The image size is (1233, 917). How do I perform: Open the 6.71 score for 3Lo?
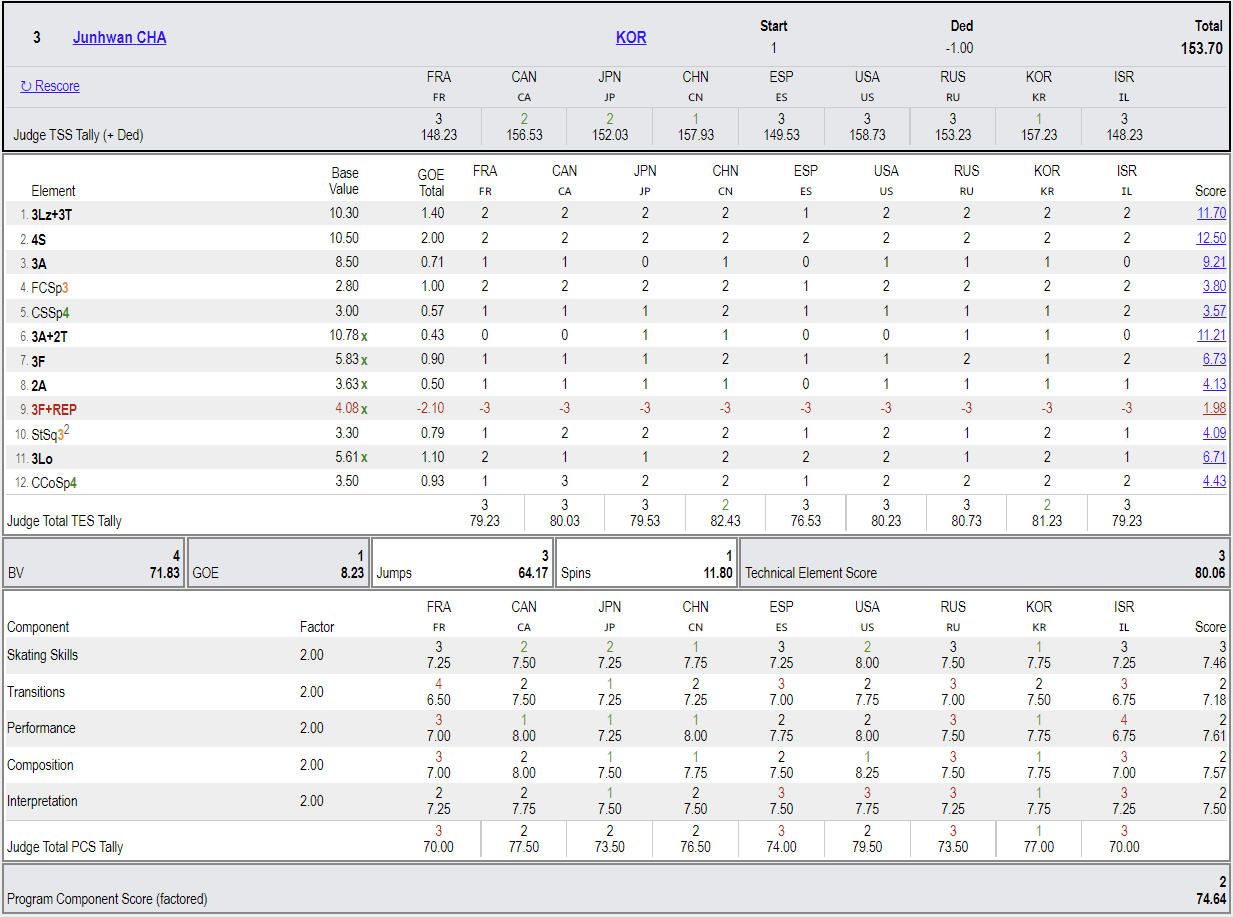pyautogui.click(x=1214, y=457)
